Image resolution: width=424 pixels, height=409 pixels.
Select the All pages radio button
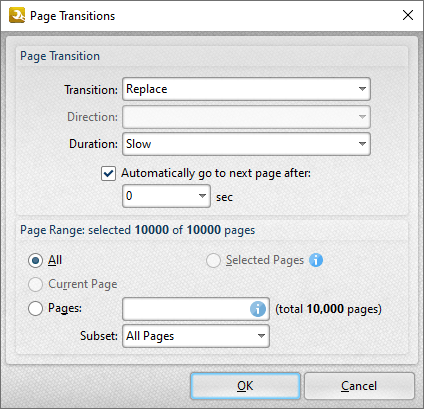pyautogui.click(x=35, y=260)
